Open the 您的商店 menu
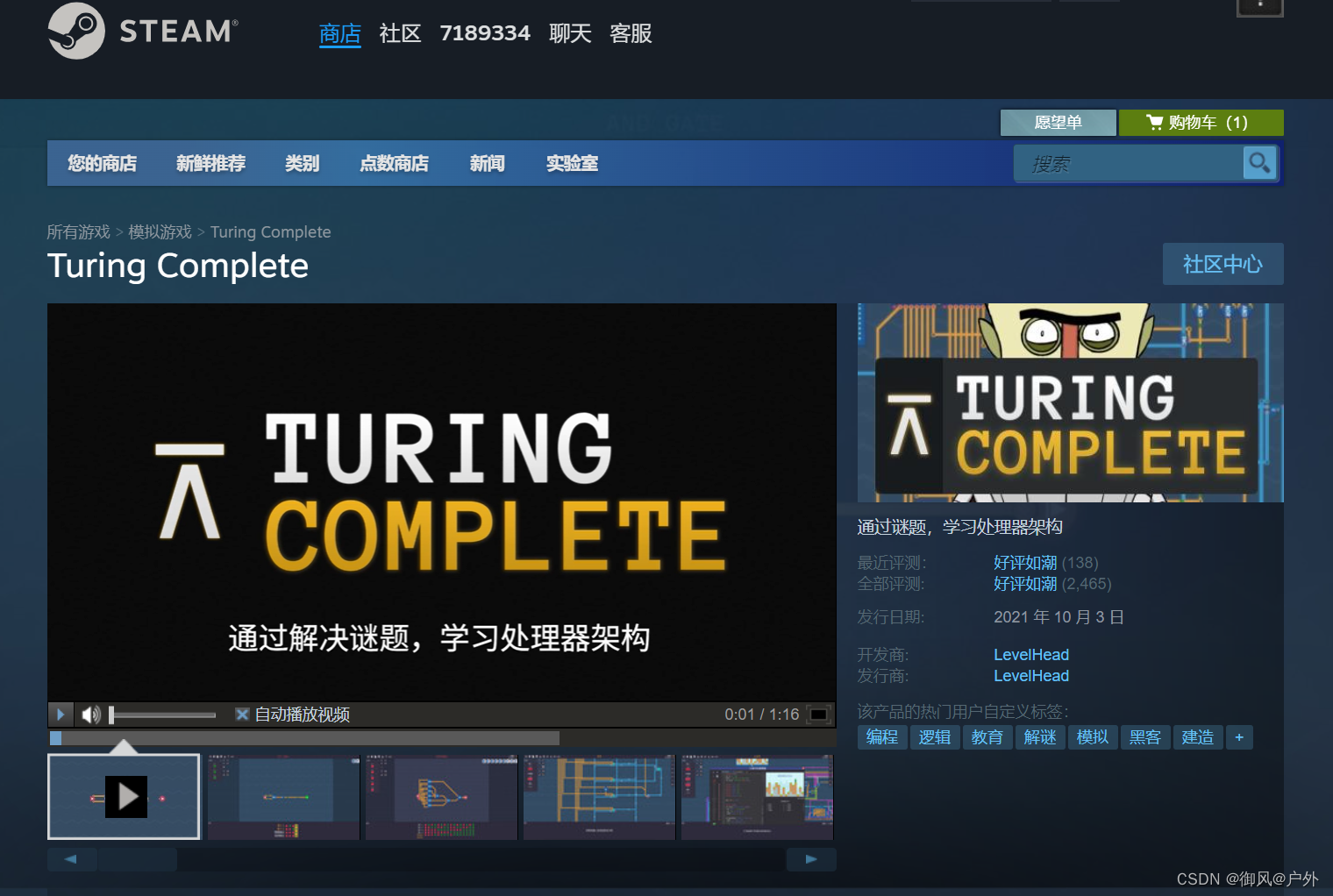Screen dimensions: 1333x896 (101, 163)
